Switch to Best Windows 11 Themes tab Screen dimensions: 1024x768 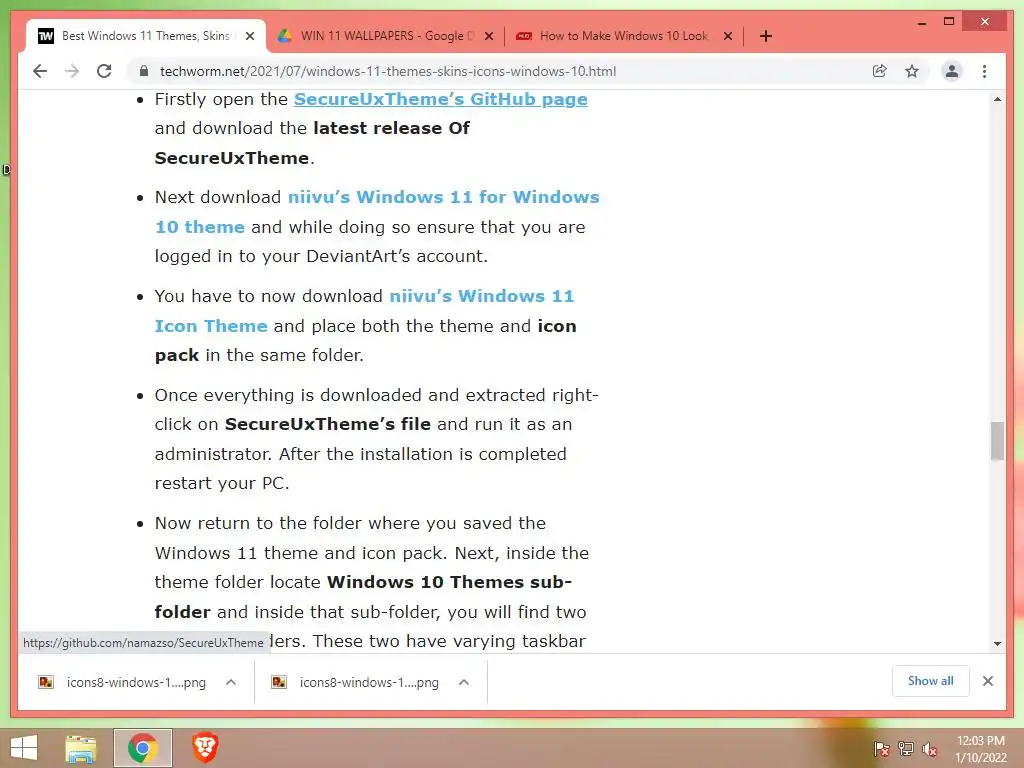145,36
